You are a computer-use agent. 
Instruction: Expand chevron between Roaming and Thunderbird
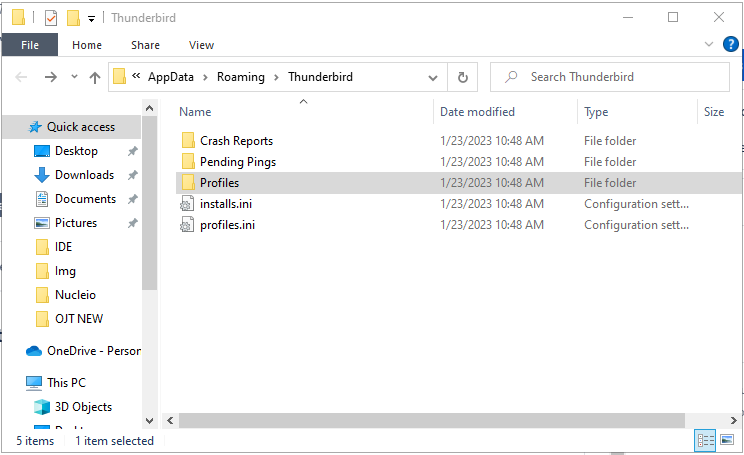click(276, 77)
